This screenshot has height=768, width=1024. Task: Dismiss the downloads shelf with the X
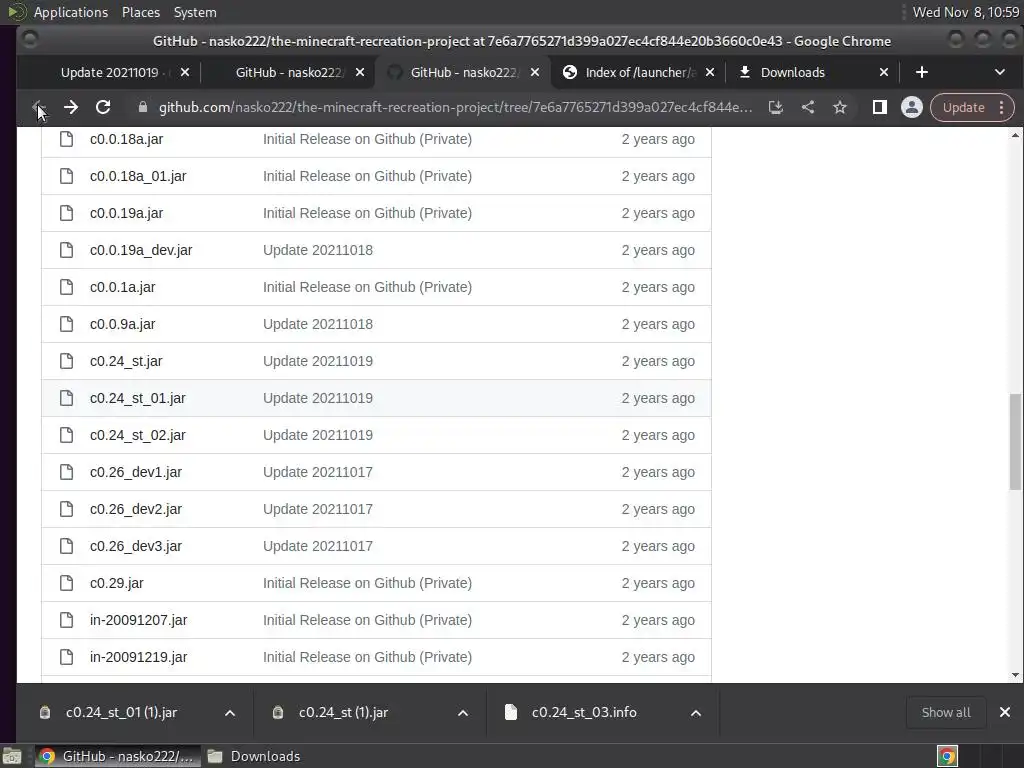(x=1004, y=712)
